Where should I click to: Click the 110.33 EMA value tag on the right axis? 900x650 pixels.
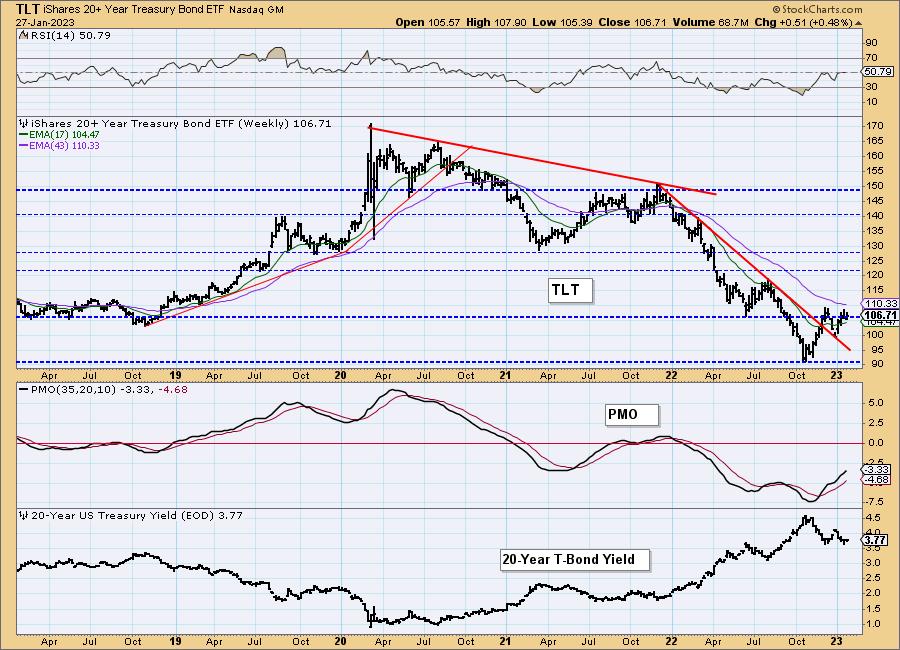point(880,303)
